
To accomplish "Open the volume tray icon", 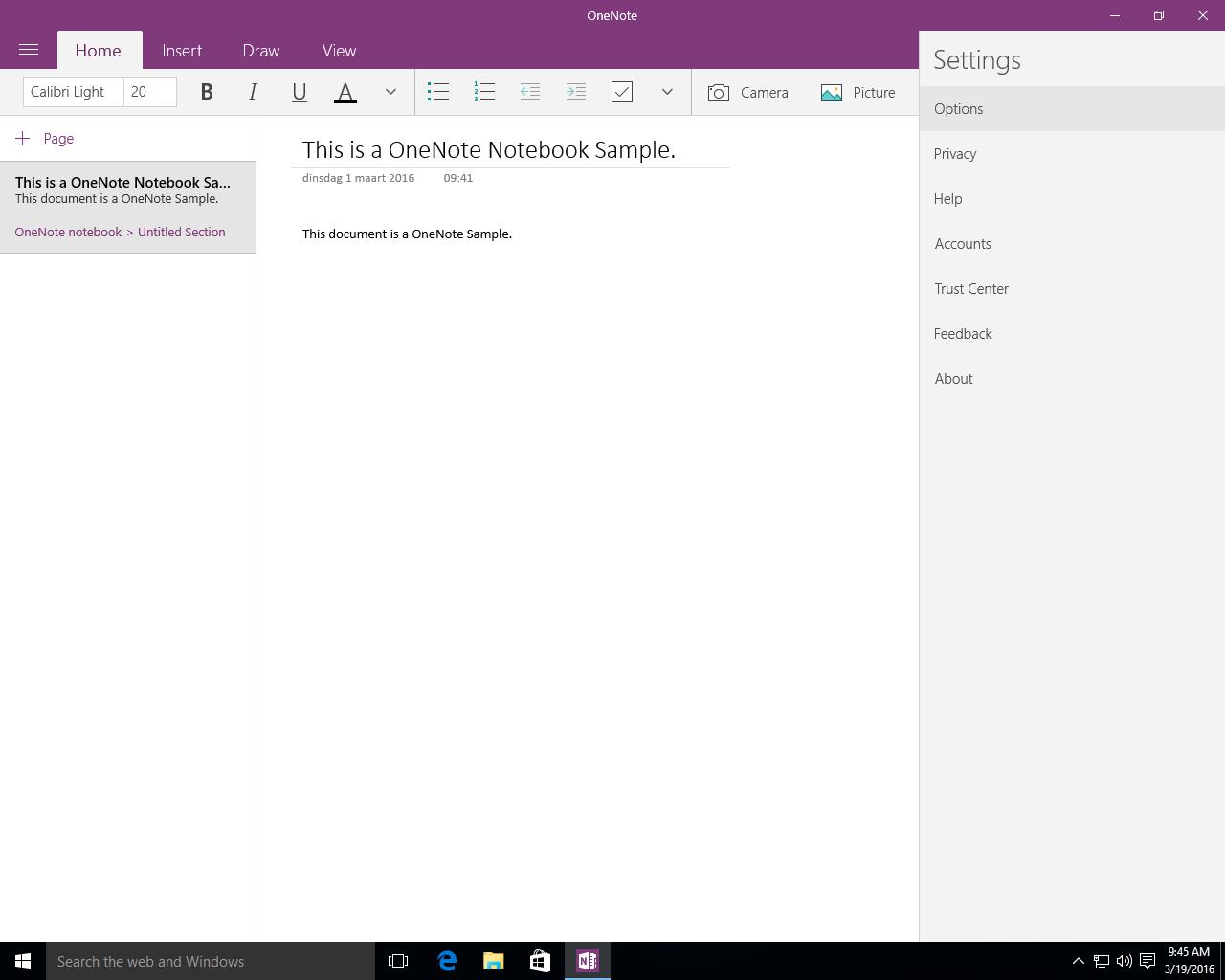I will click(x=1125, y=961).
